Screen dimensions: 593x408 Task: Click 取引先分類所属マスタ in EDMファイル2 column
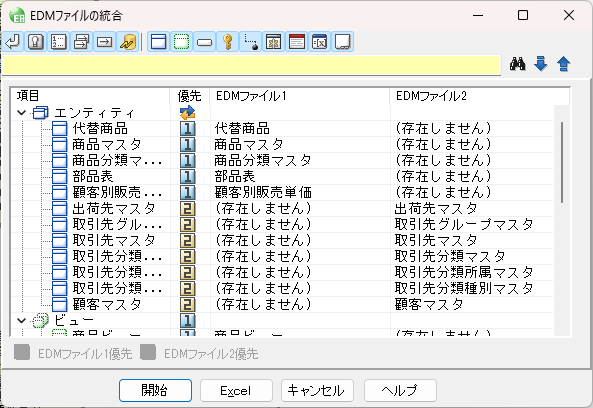pyautogui.click(x=464, y=273)
